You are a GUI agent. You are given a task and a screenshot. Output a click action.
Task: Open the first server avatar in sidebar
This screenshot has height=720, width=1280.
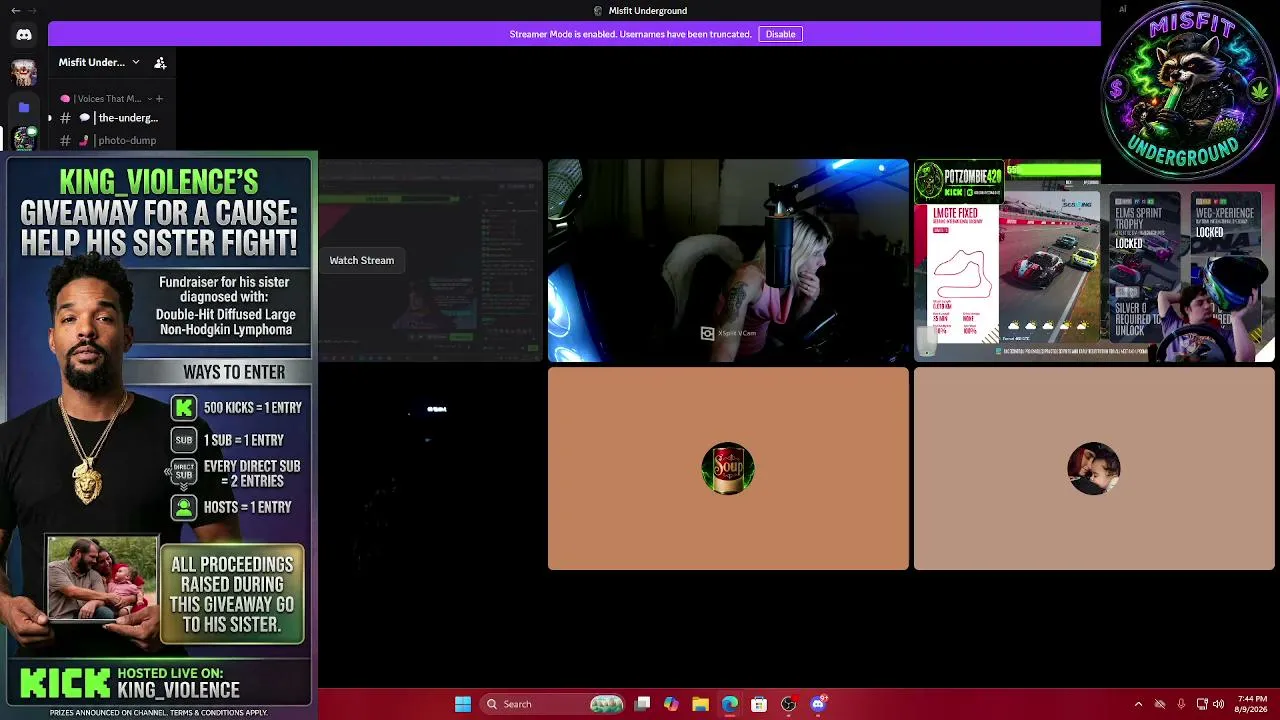click(24, 72)
